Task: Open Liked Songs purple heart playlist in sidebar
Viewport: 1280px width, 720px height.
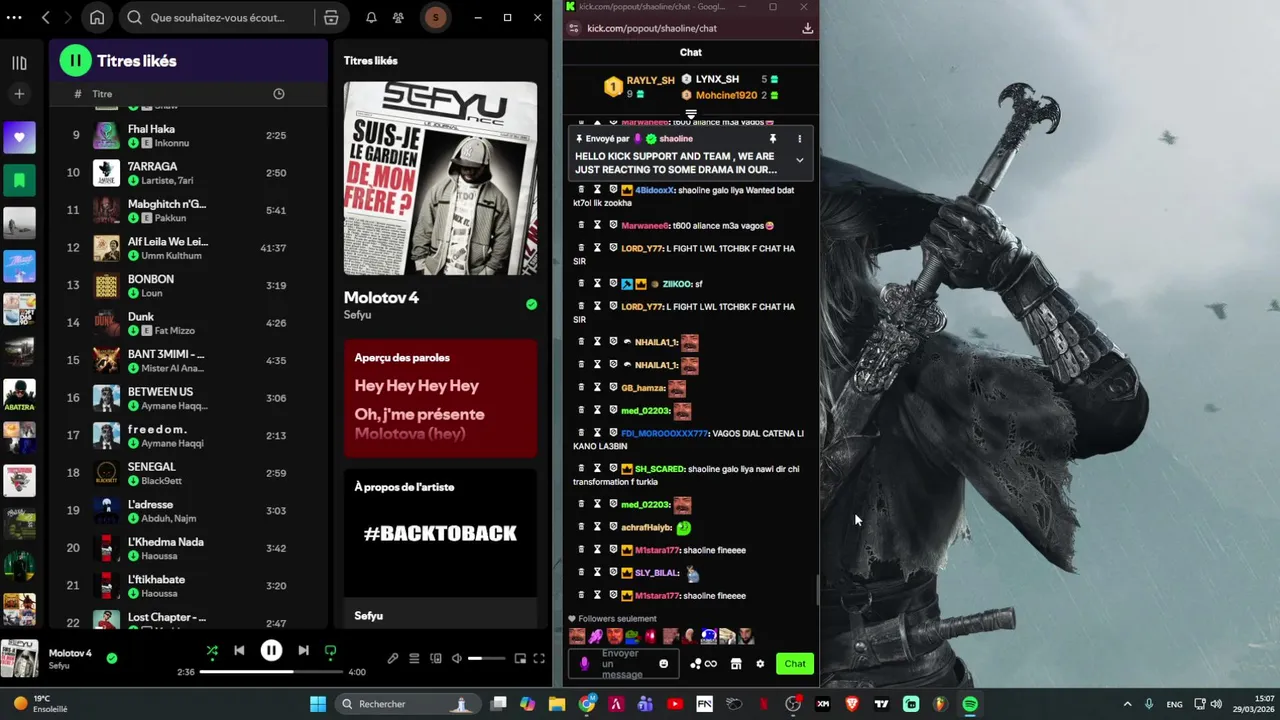Action: (19, 137)
